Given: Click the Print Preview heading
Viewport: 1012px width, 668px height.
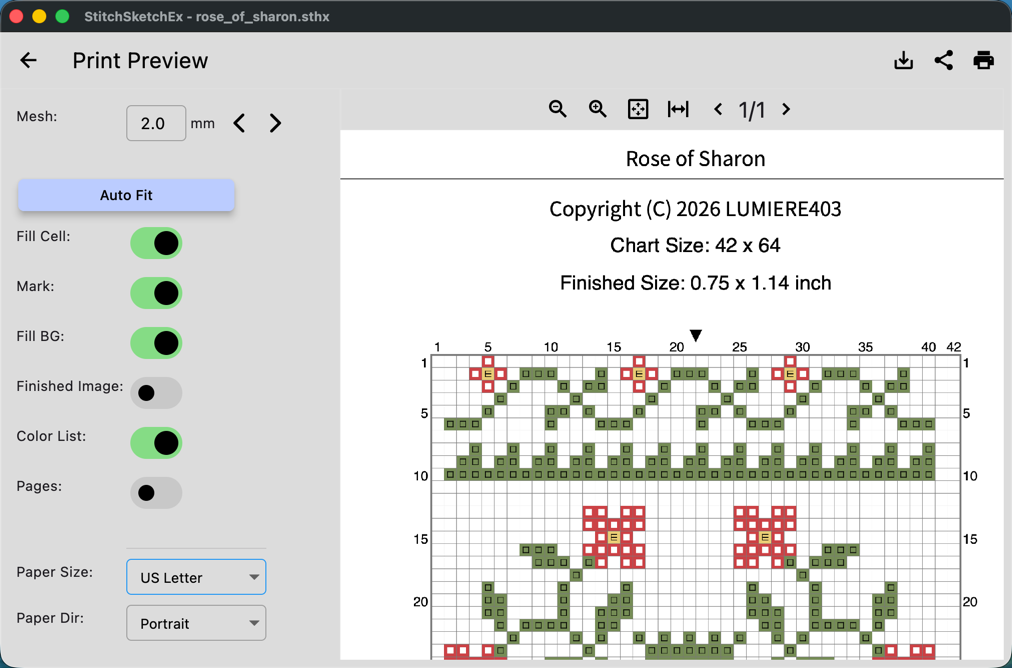Looking at the screenshot, I should pos(140,61).
